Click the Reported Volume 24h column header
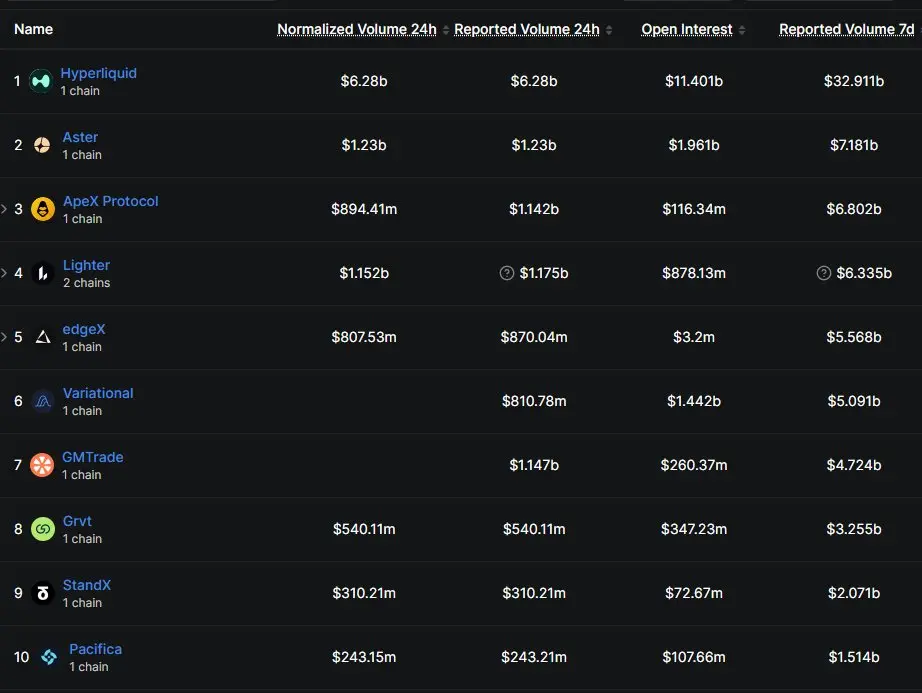The height and width of the screenshot is (693, 922). pos(527,29)
